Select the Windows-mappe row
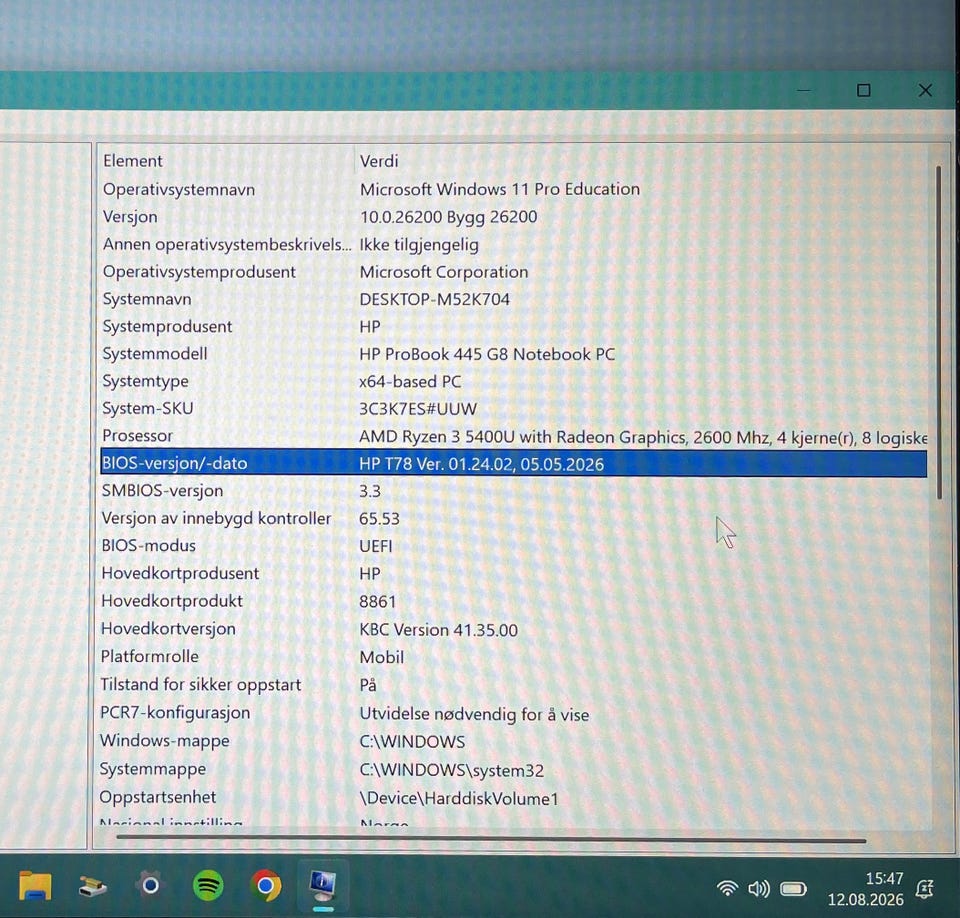960x918 pixels. coord(514,741)
